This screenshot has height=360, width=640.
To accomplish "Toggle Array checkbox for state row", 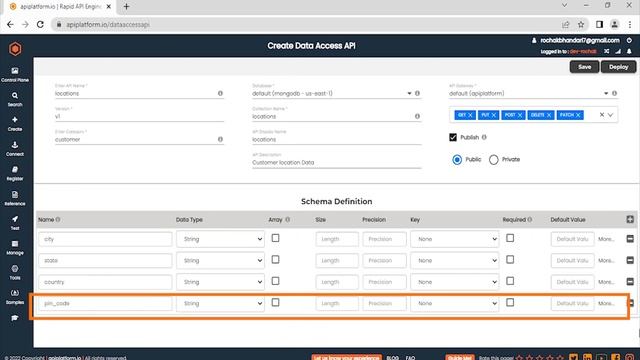I will point(276,260).
